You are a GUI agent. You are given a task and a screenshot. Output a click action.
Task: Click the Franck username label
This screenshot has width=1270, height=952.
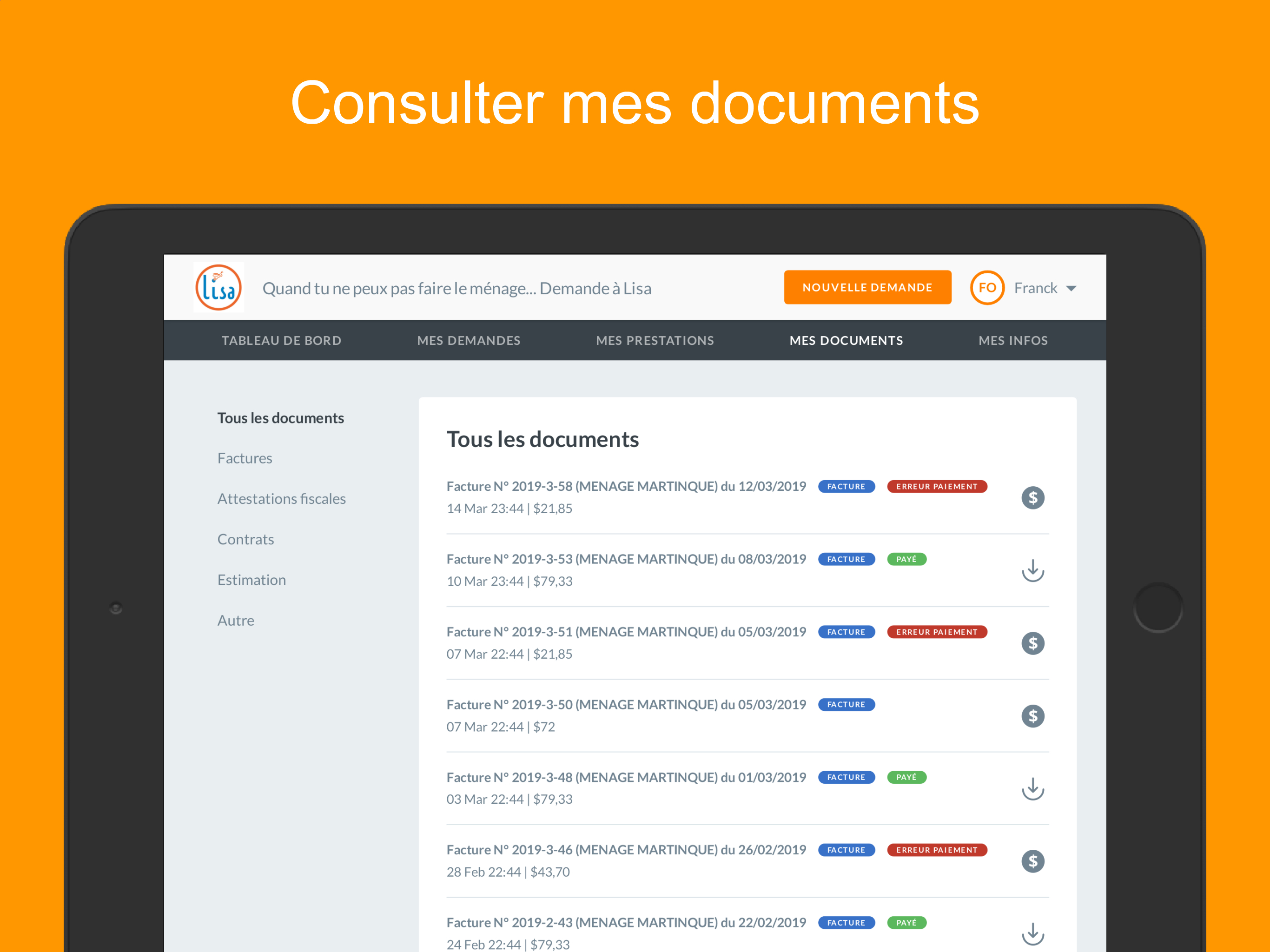1035,288
